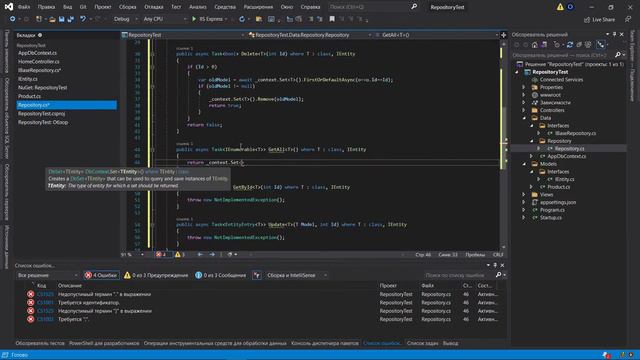Open the Live Share feature
Screen dimensions: 640x360
tap(599, 20)
